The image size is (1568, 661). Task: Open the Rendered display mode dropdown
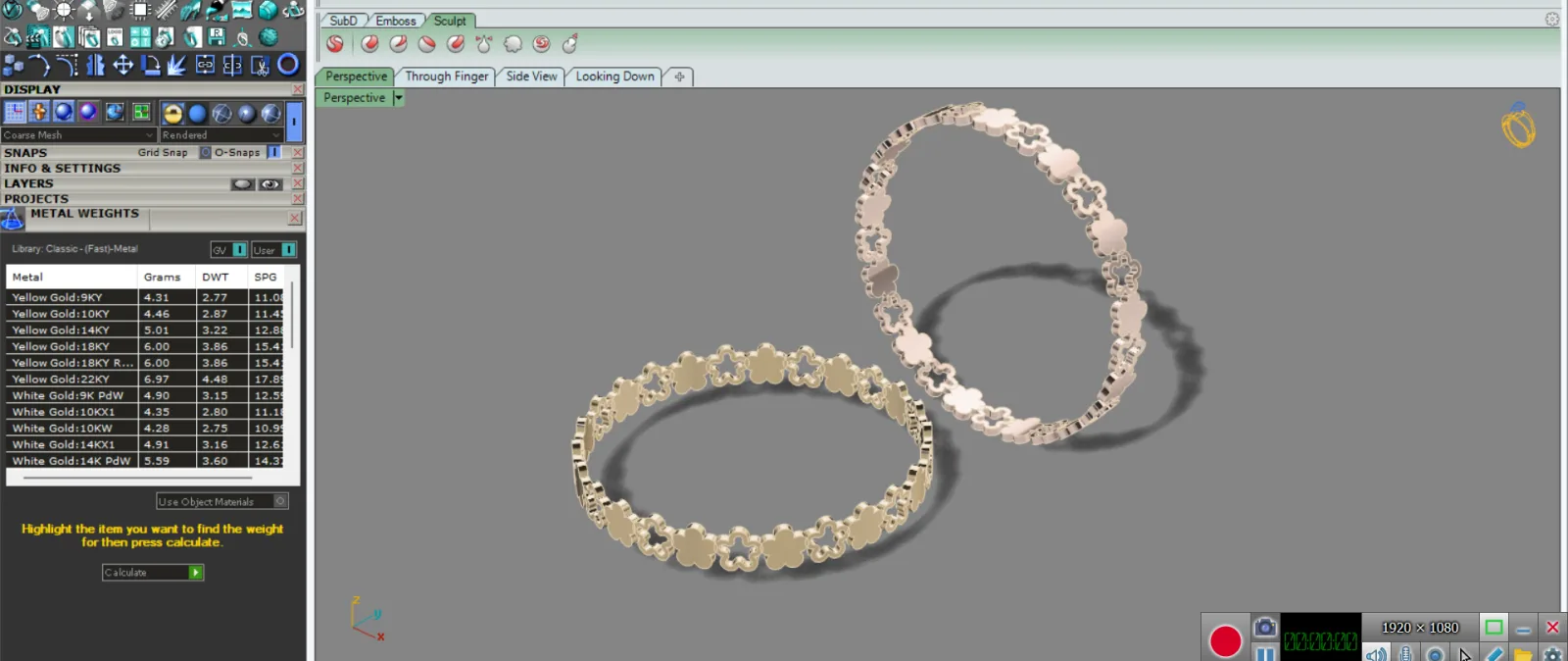pos(221,135)
